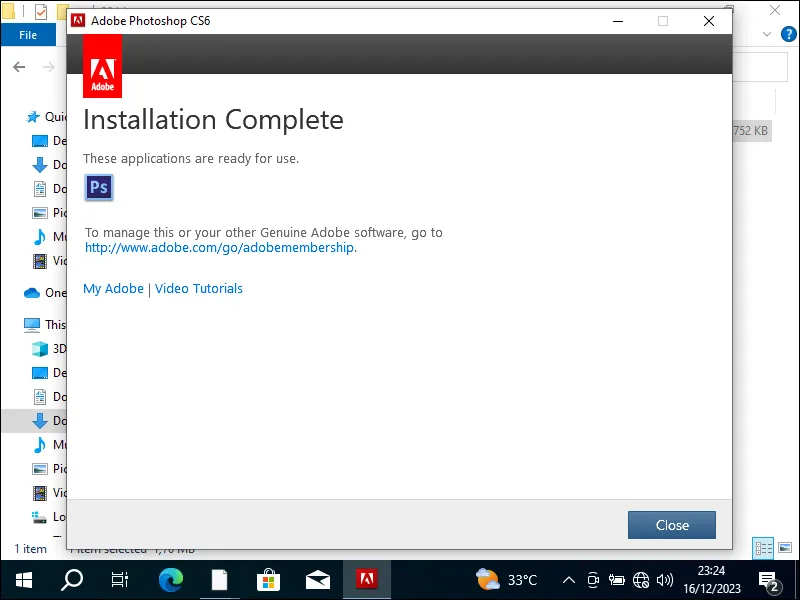Open the adobemembership web link
This screenshot has width=800, height=600.
pyautogui.click(x=218, y=247)
